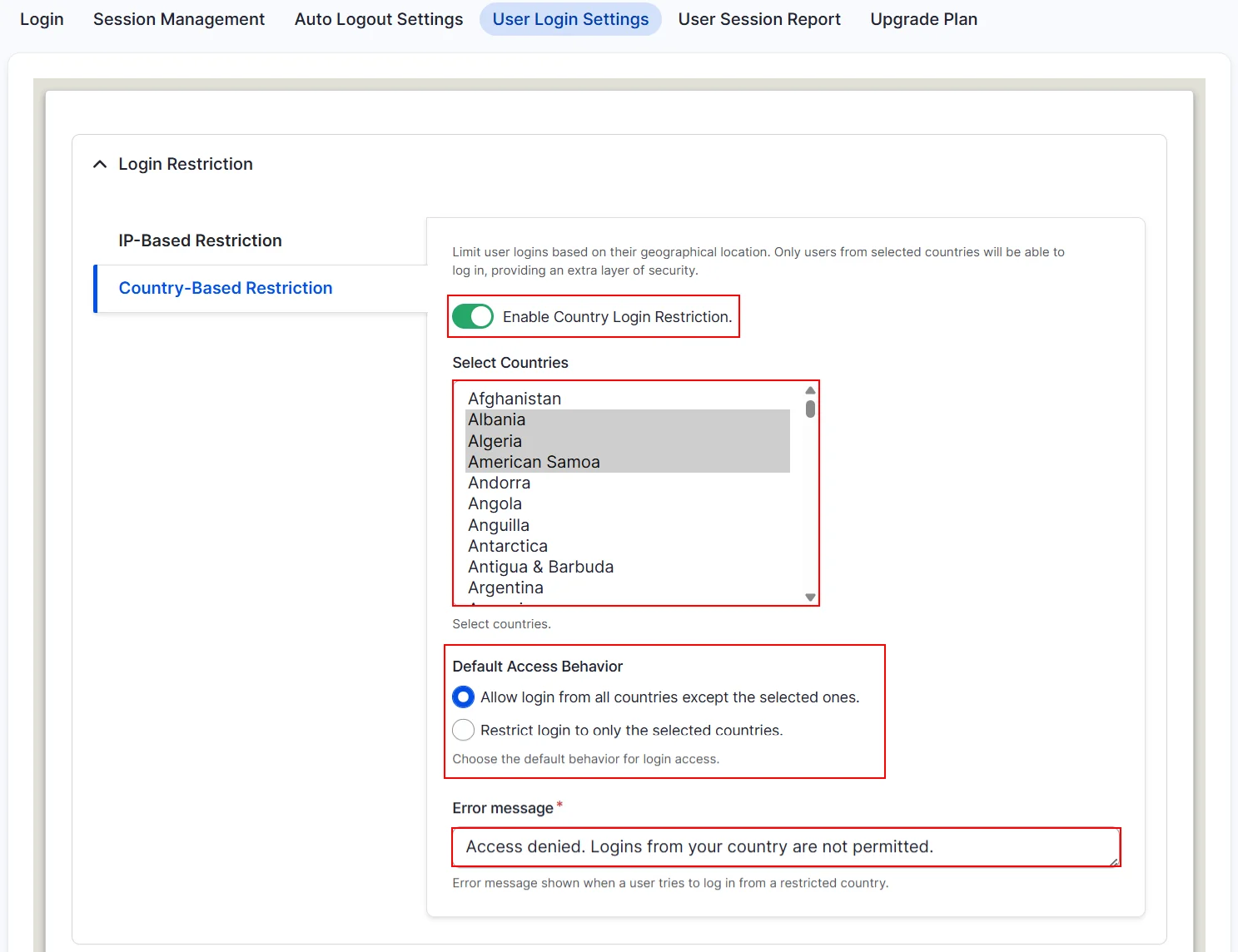This screenshot has height=952, width=1238.
Task: Click the countries list scroll down arrow
Action: click(810, 597)
